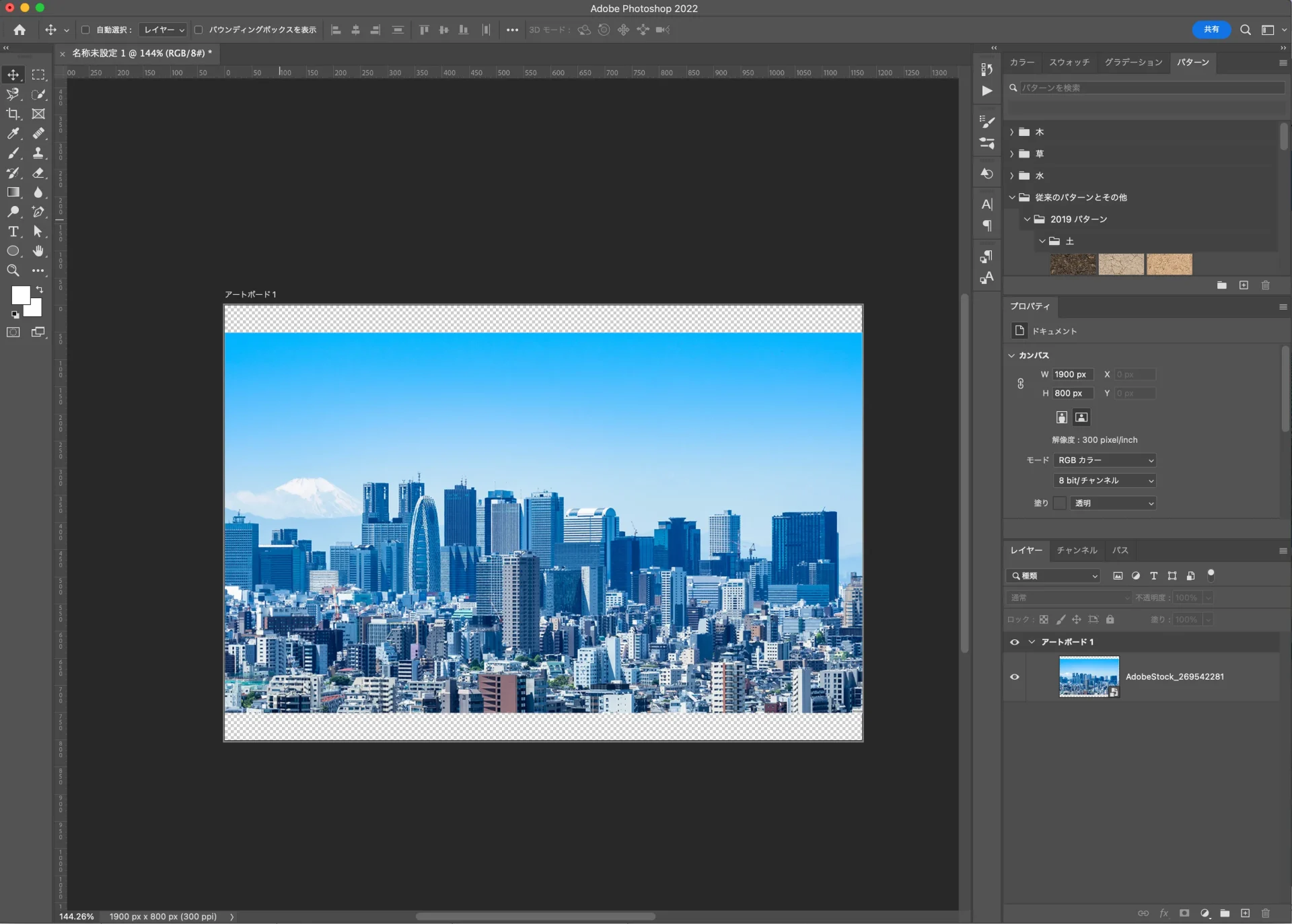The height and width of the screenshot is (924, 1292).
Task: Create a new pattern group in Patterns panel
Action: (x=1223, y=285)
